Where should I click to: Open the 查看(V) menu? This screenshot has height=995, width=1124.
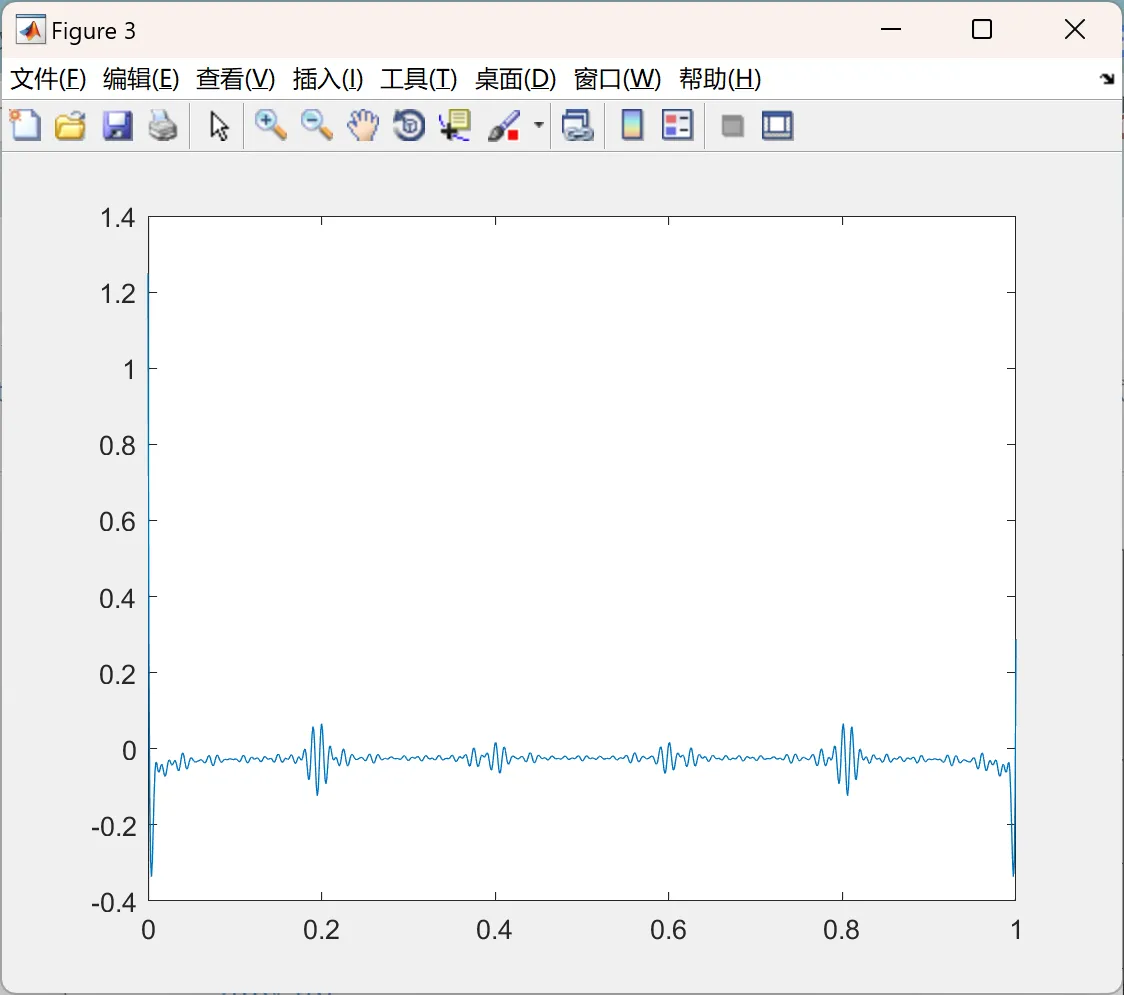(235, 79)
